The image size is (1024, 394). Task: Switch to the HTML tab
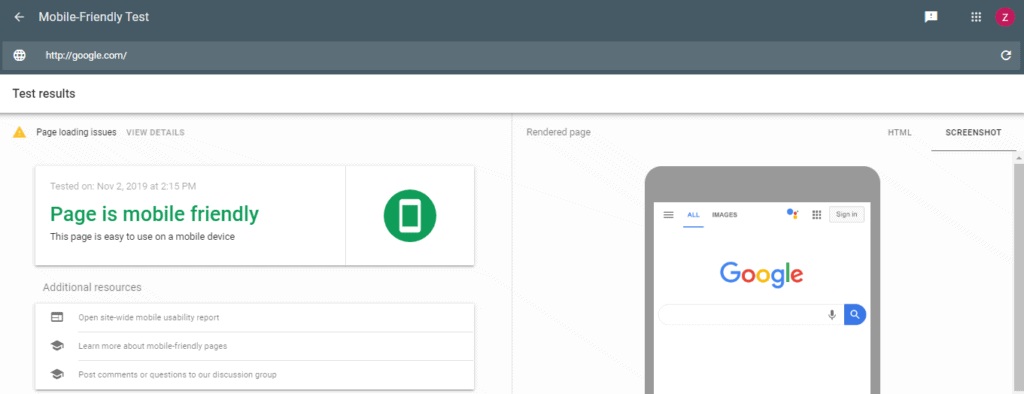[x=899, y=133]
